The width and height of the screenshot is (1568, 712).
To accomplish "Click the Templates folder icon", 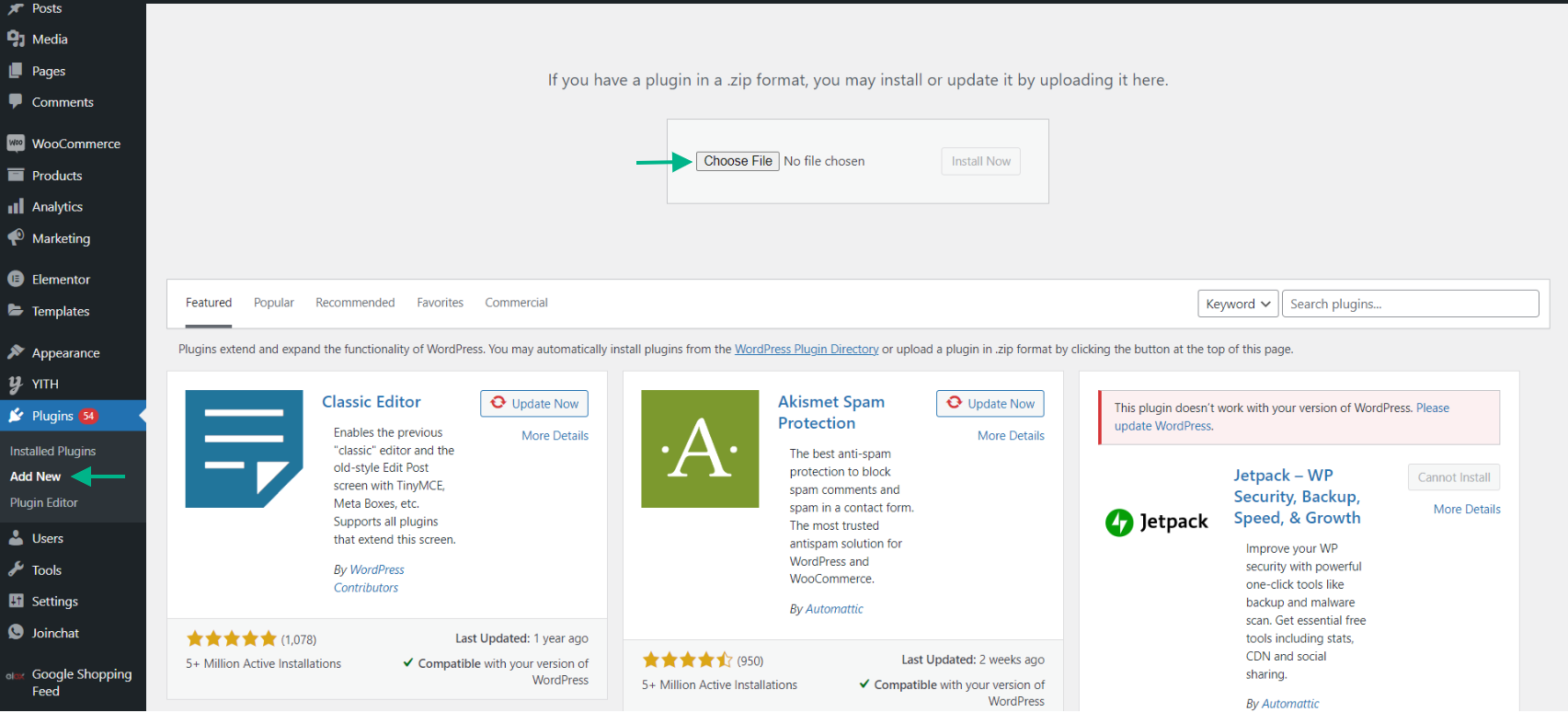I will tap(16, 311).
